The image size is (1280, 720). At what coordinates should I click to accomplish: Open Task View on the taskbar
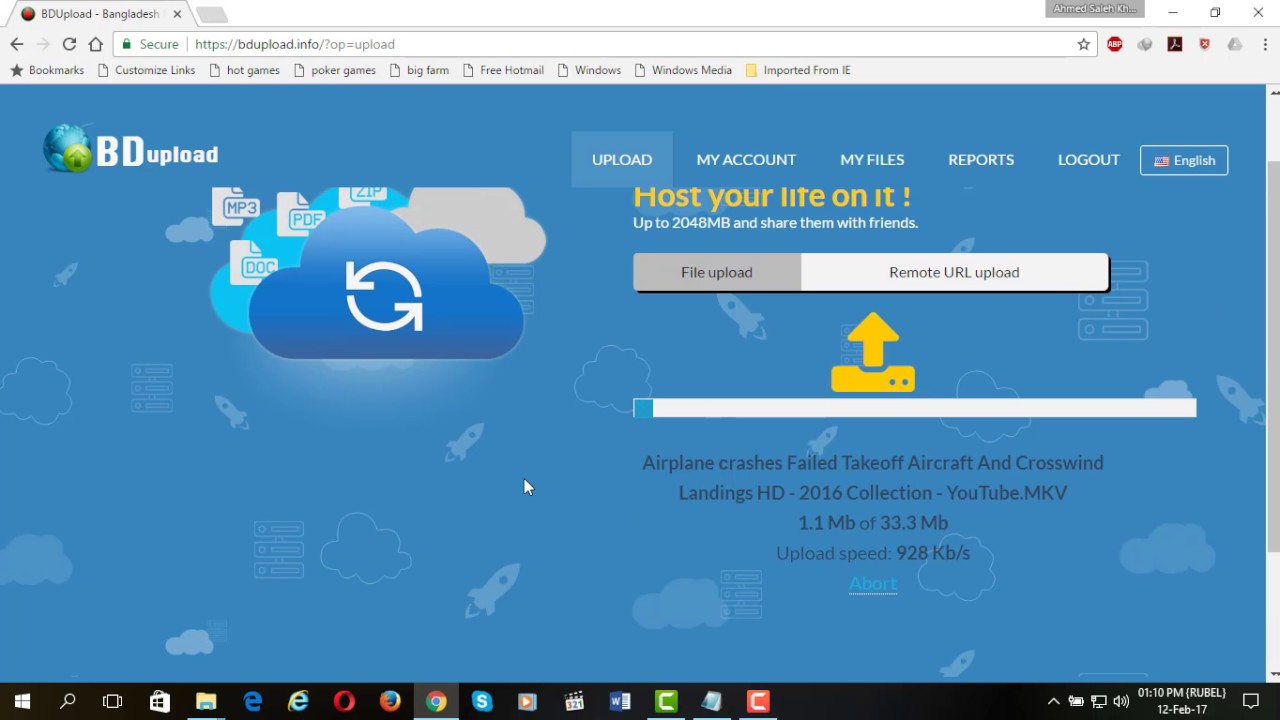tap(113, 701)
